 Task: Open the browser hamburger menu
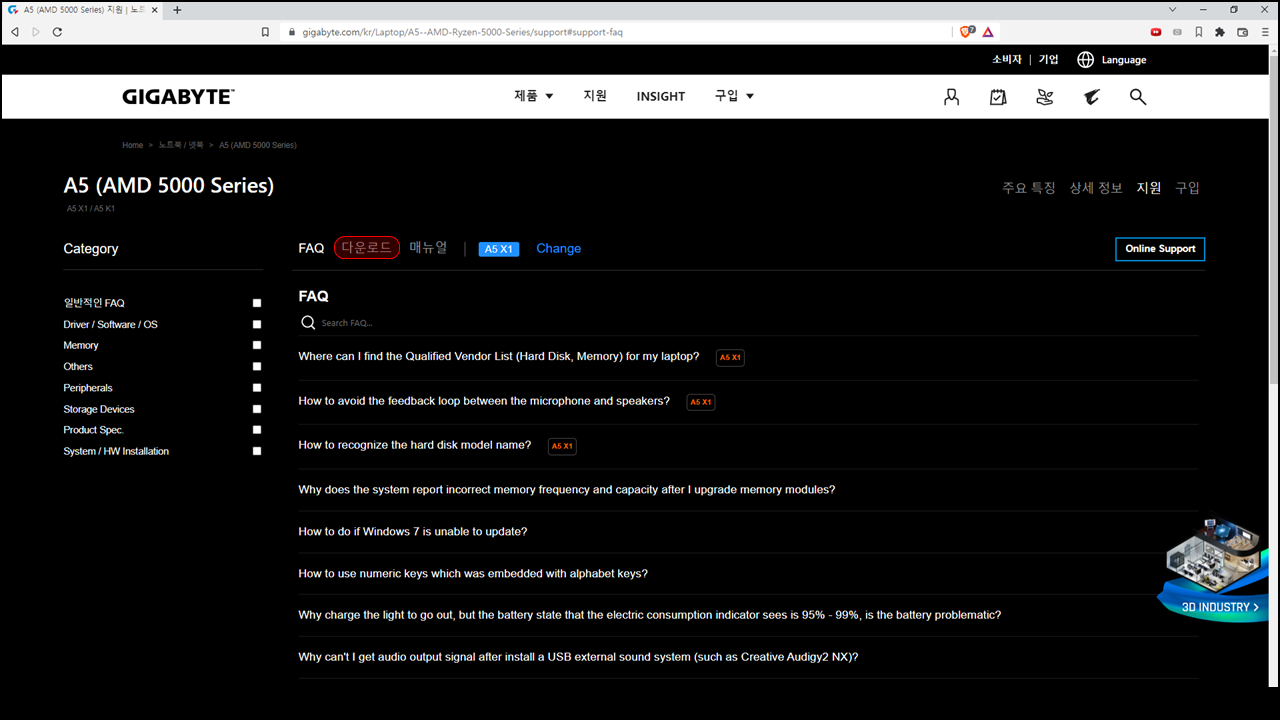[x=1265, y=32]
